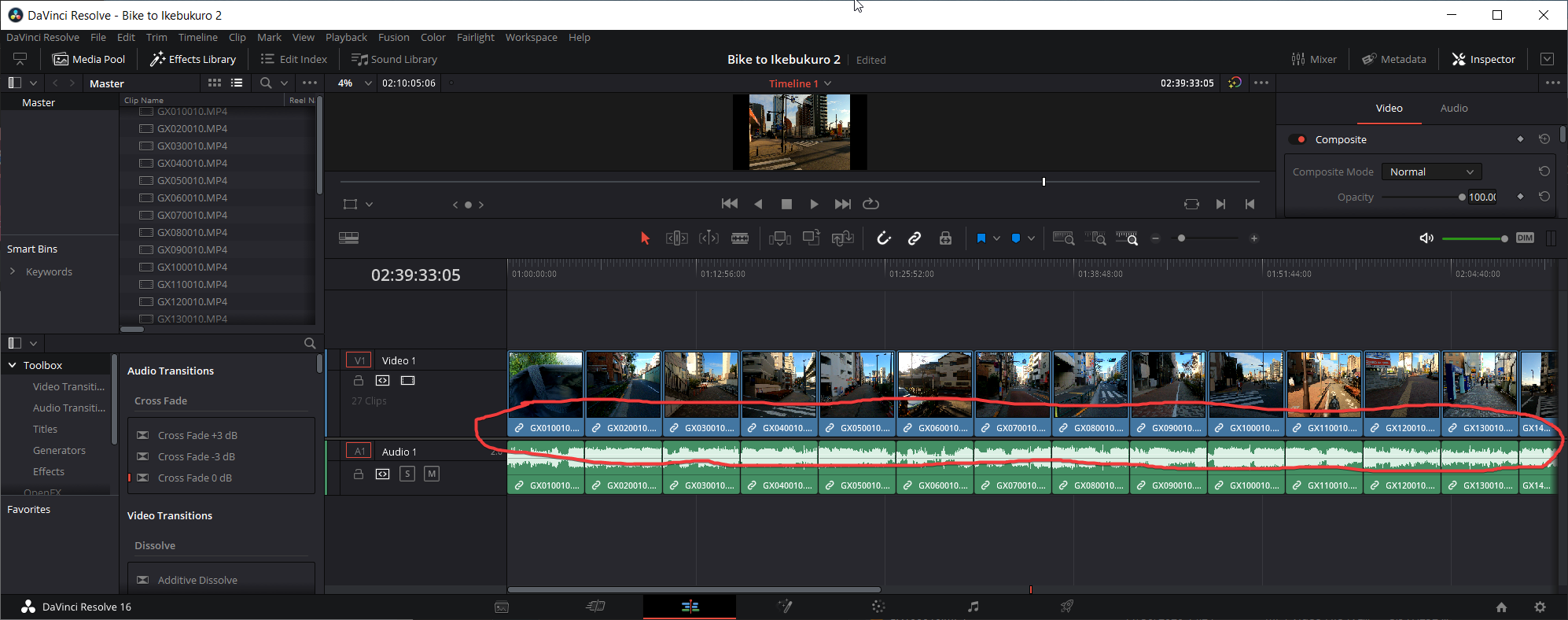Open viewer transform overlay dropdown
The height and width of the screenshot is (620, 1568).
pos(369,205)
